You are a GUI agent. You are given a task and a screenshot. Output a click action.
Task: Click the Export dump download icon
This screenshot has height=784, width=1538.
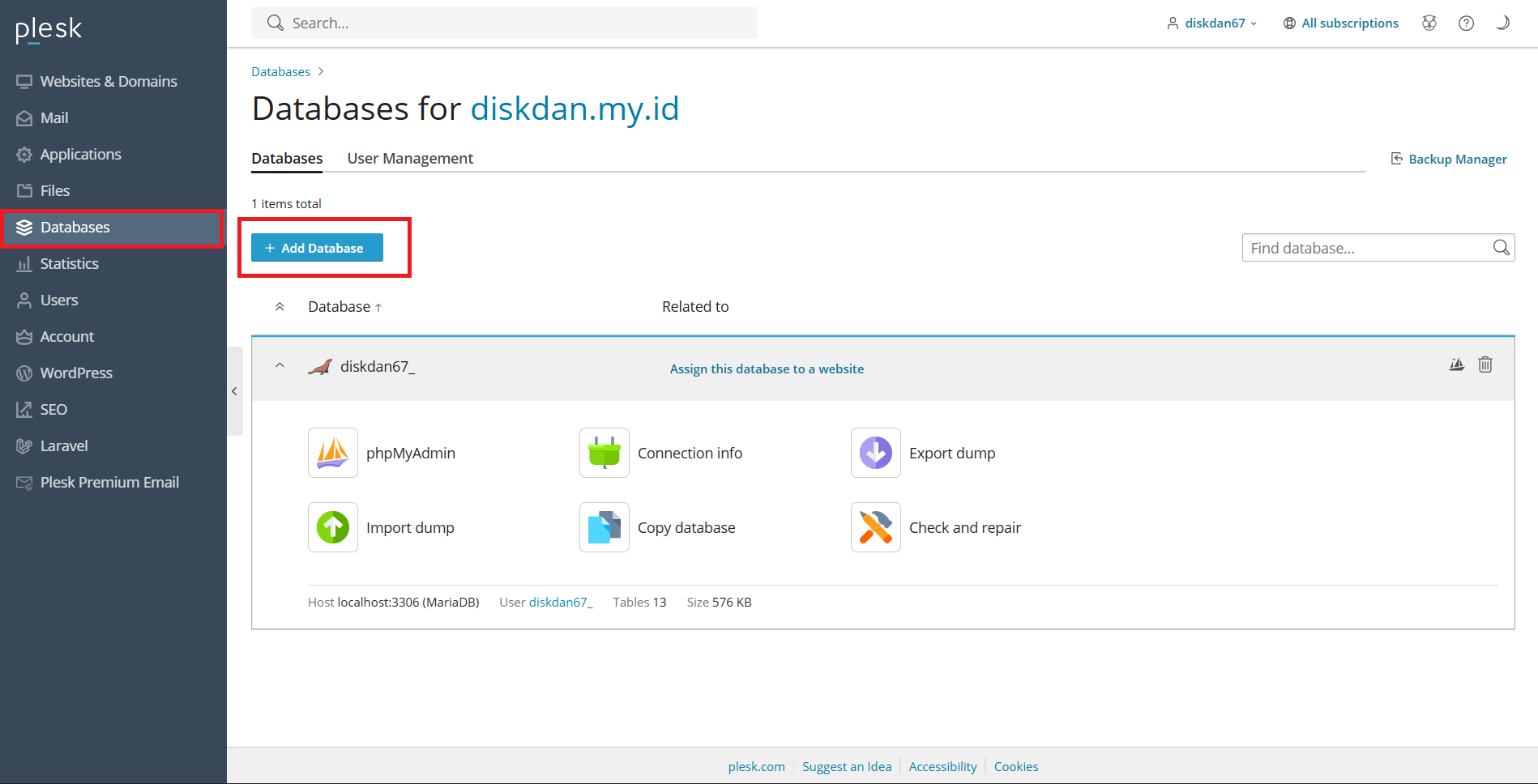(x=875, y=453)
